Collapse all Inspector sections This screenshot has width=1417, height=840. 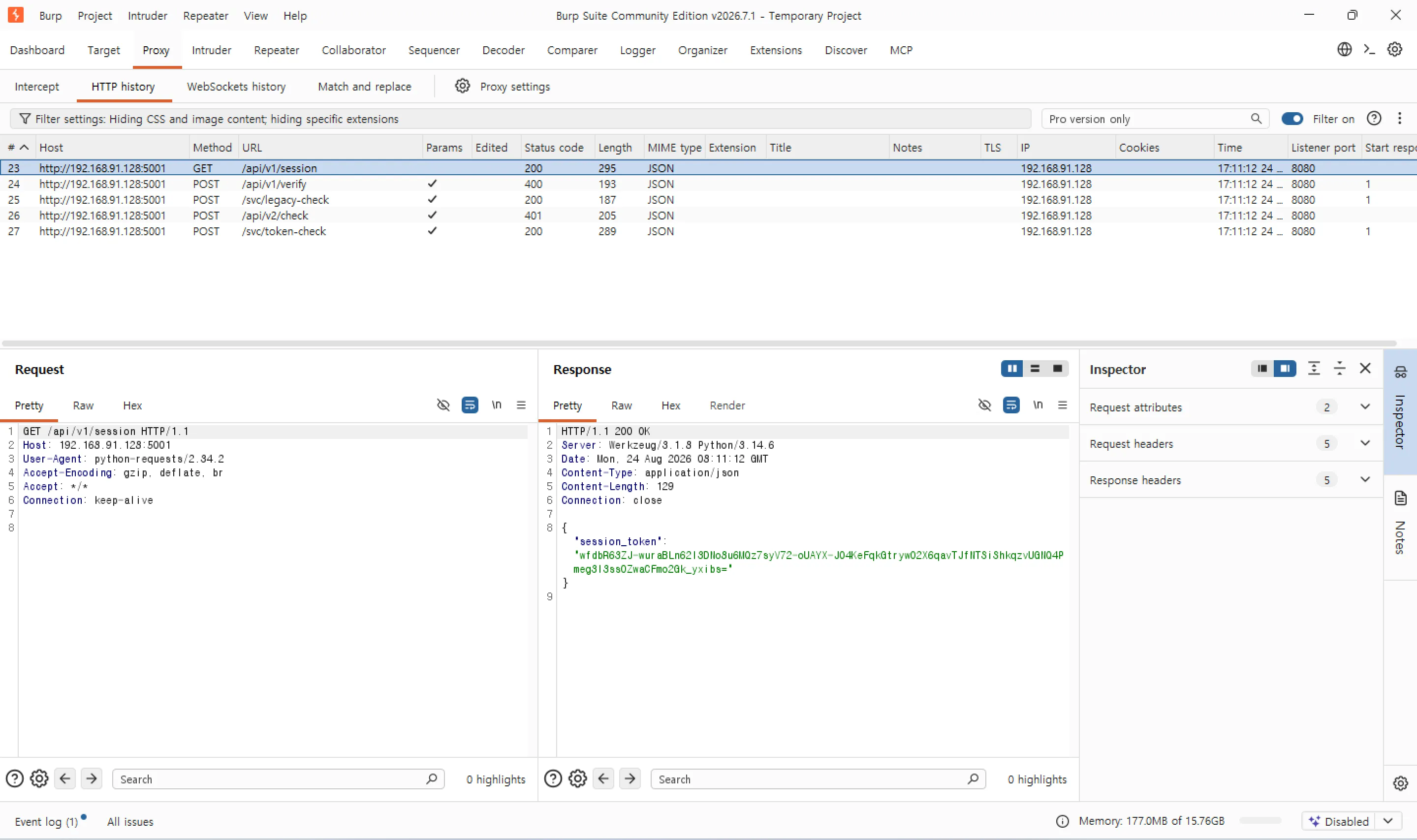click(x=1339, y=369)
